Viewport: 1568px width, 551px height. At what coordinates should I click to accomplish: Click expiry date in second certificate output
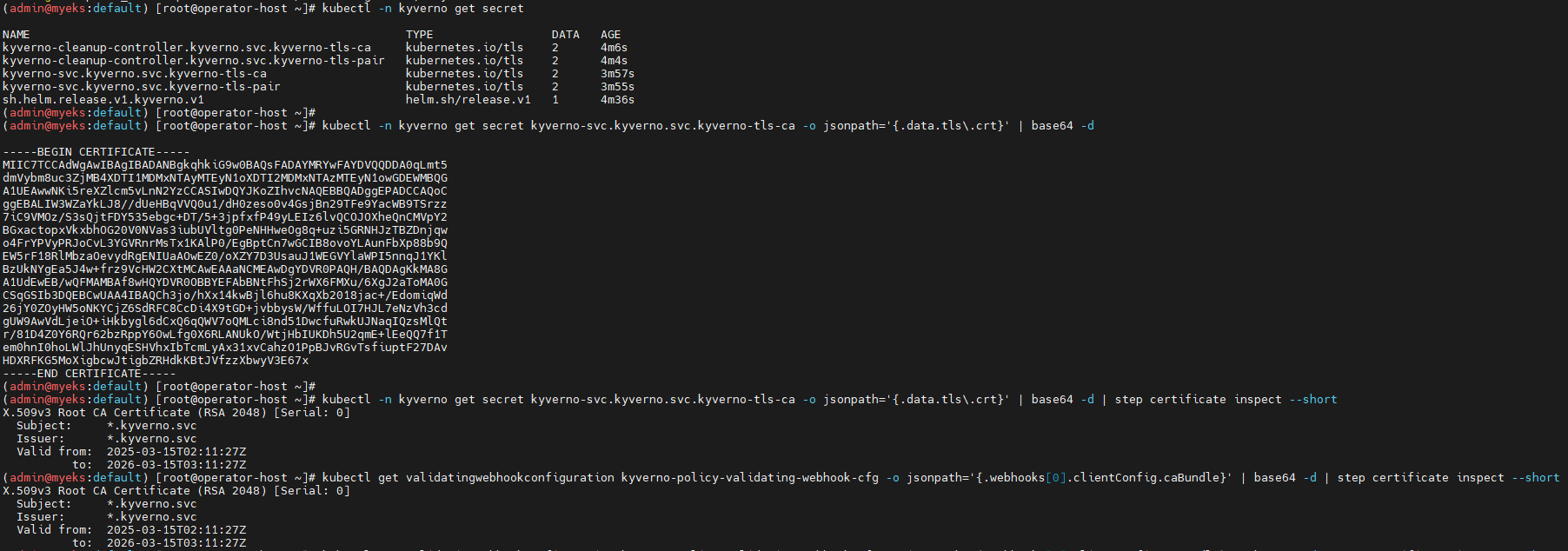click(176, 543)
